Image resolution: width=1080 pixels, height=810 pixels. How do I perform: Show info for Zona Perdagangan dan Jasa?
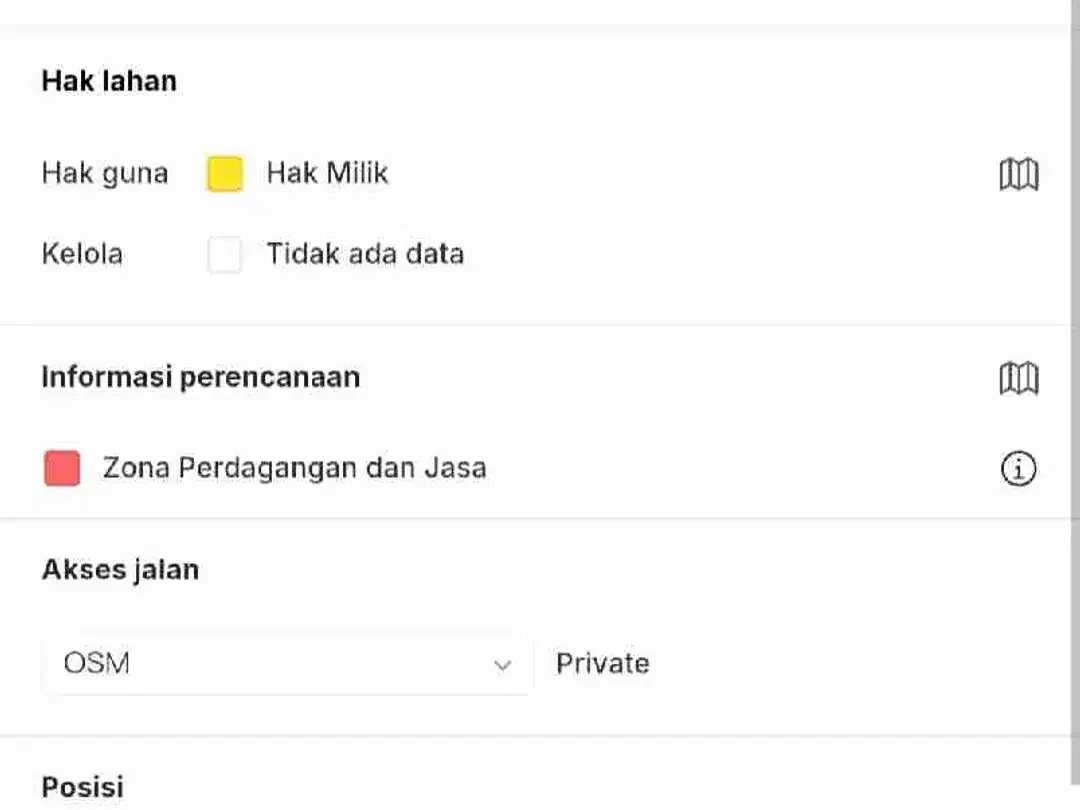(x=1018, y=468)
